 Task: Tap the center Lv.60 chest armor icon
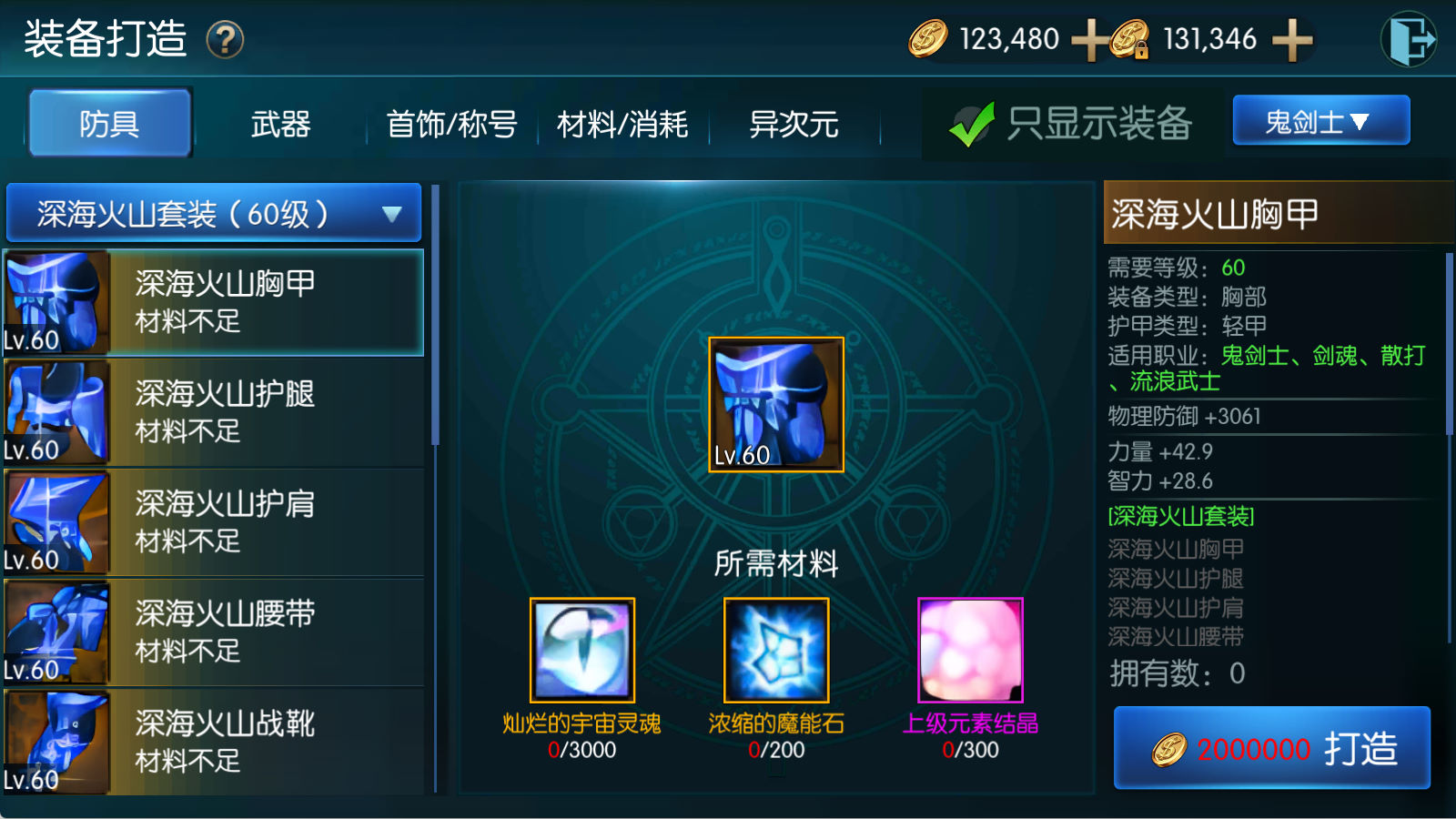776,405
